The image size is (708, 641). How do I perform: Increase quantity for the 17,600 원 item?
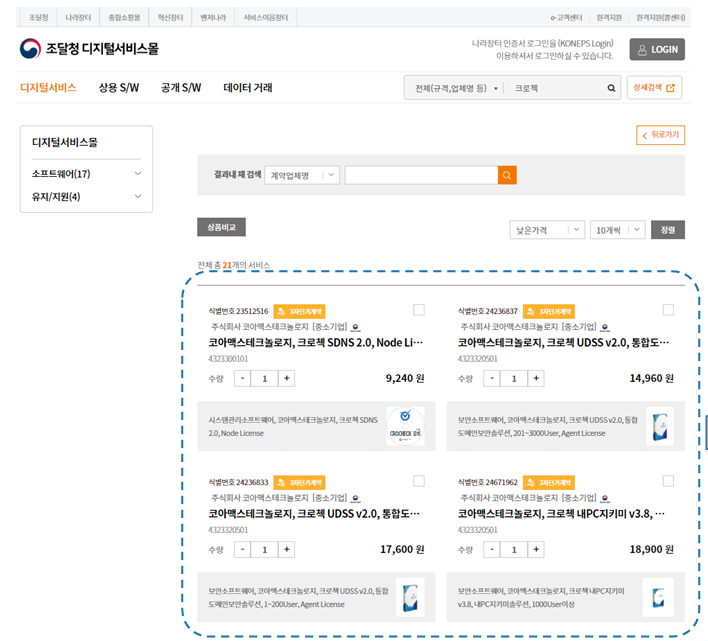coord(287,549)
